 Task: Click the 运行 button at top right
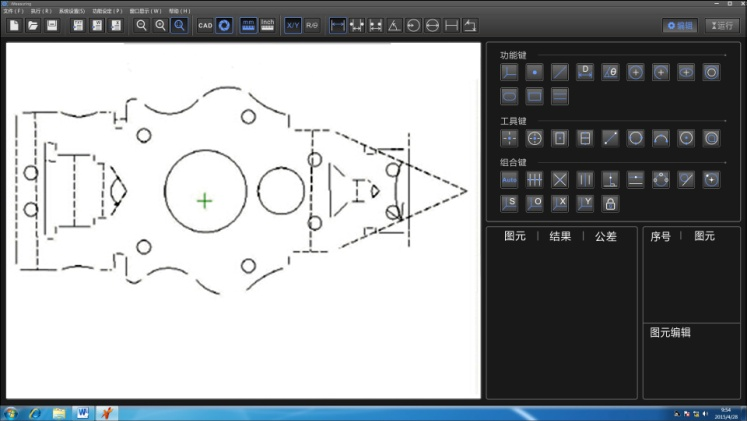pyautogui.click(x=722, y=25)
